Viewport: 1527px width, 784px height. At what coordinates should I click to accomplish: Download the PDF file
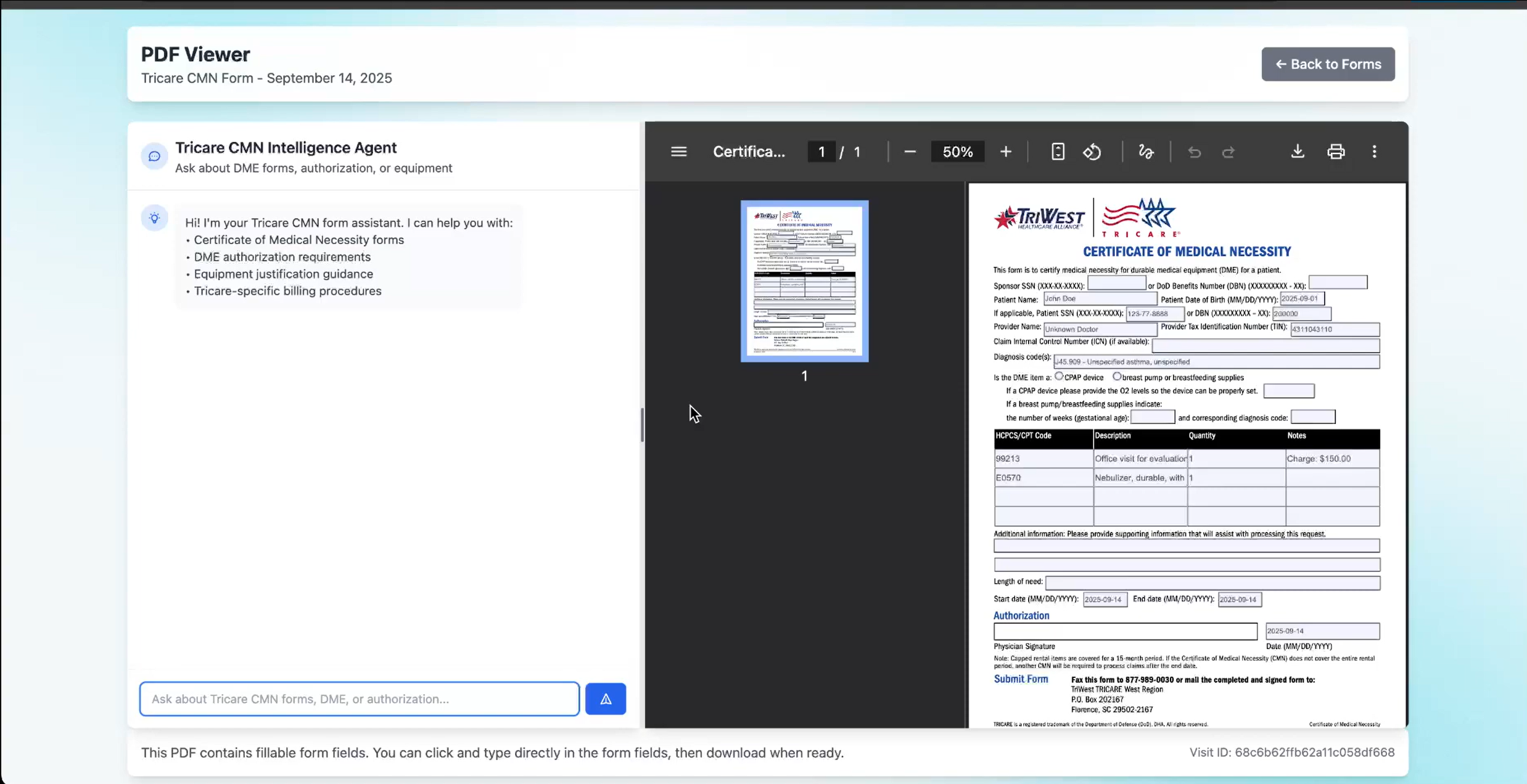pos(1298,152)
